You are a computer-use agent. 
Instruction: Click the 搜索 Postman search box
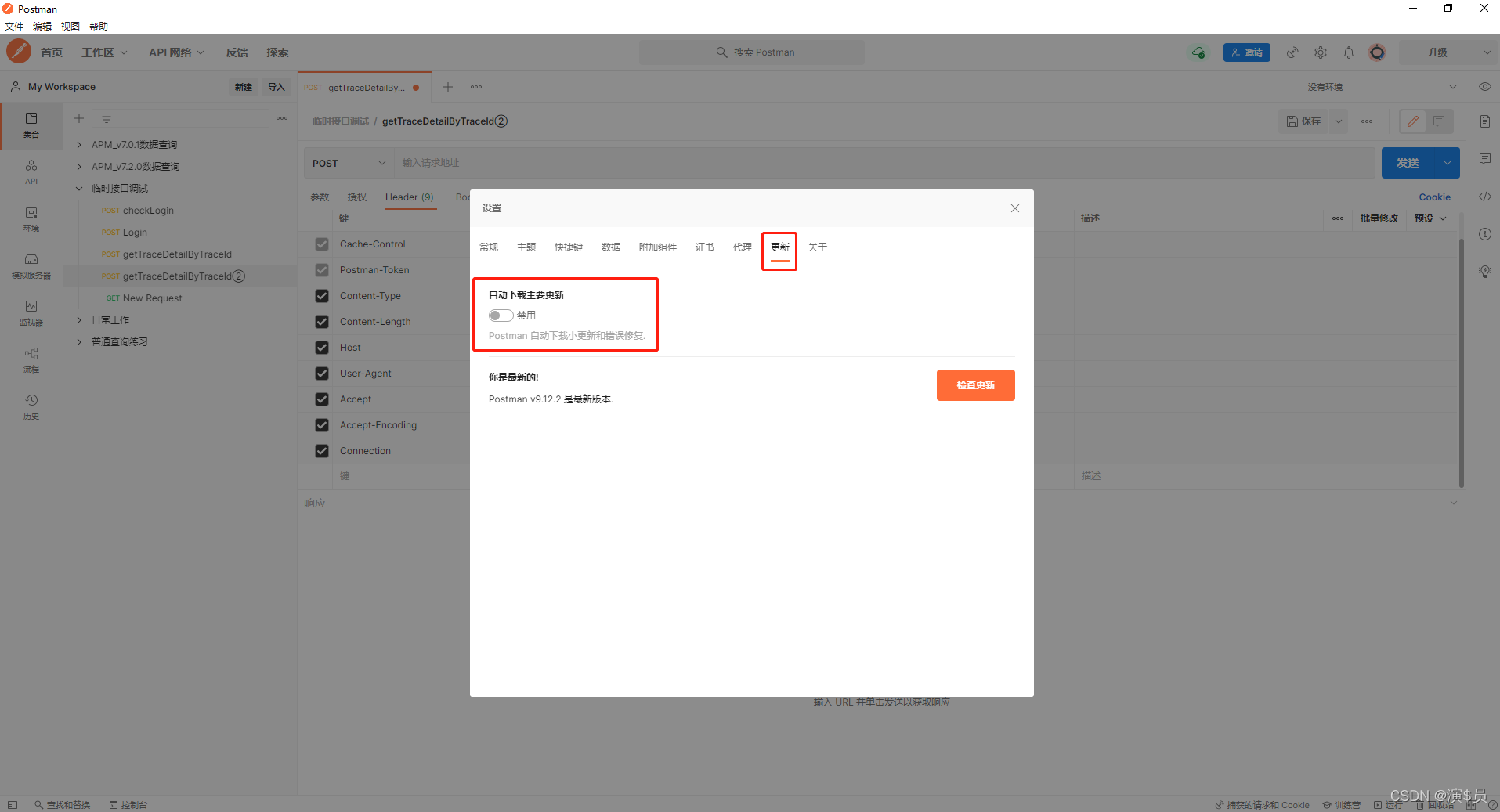752,52
